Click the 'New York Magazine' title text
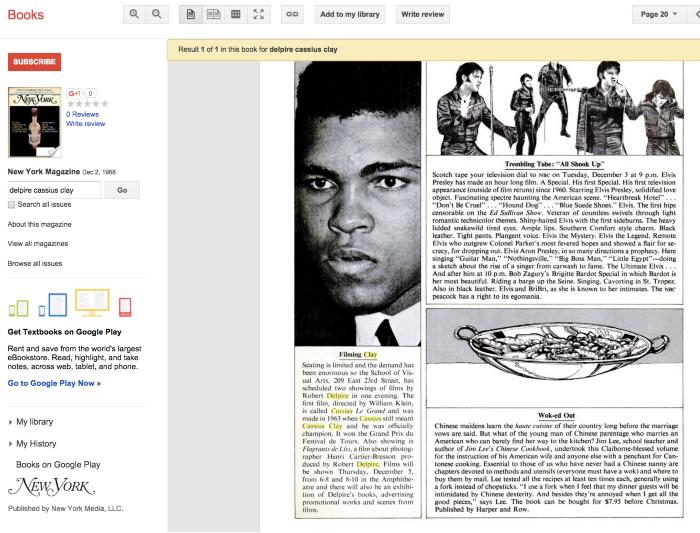Image resolution: width=700 pixels, height=533 pixels. coord(43,171)
